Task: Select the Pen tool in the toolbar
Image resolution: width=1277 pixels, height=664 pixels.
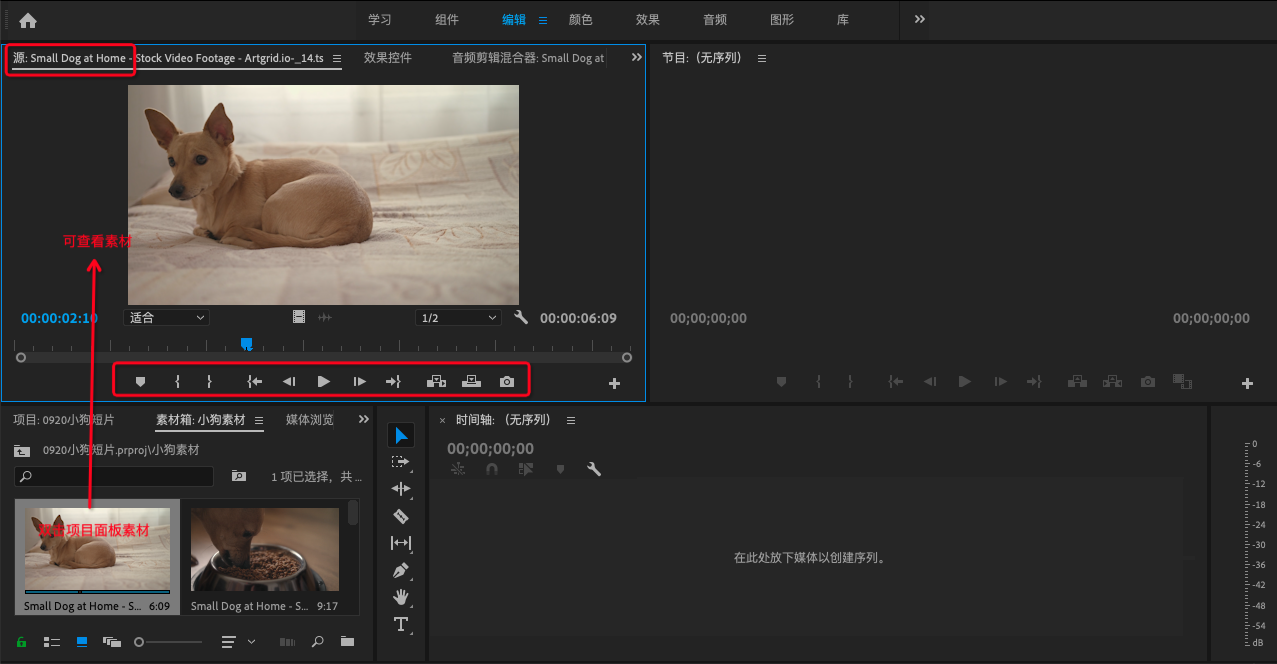Action: pyautogui.click(x=401, y=570)
